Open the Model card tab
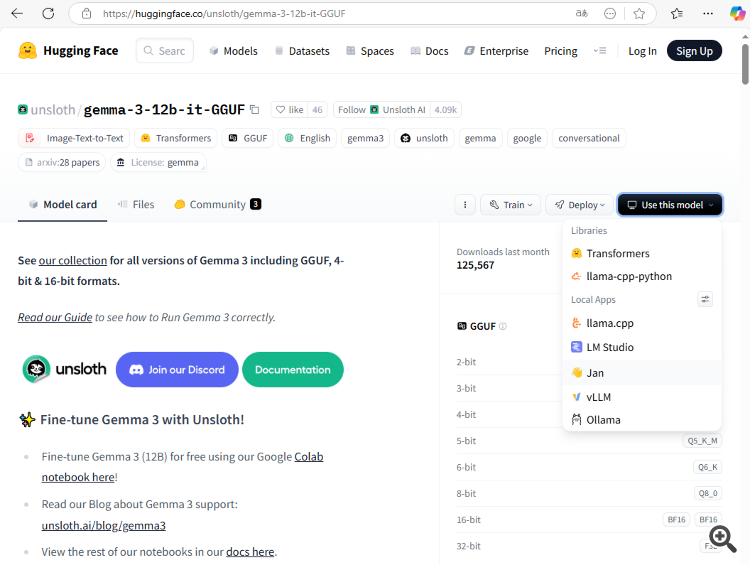Viewport: 750px width, 565px height. [63, 205]
